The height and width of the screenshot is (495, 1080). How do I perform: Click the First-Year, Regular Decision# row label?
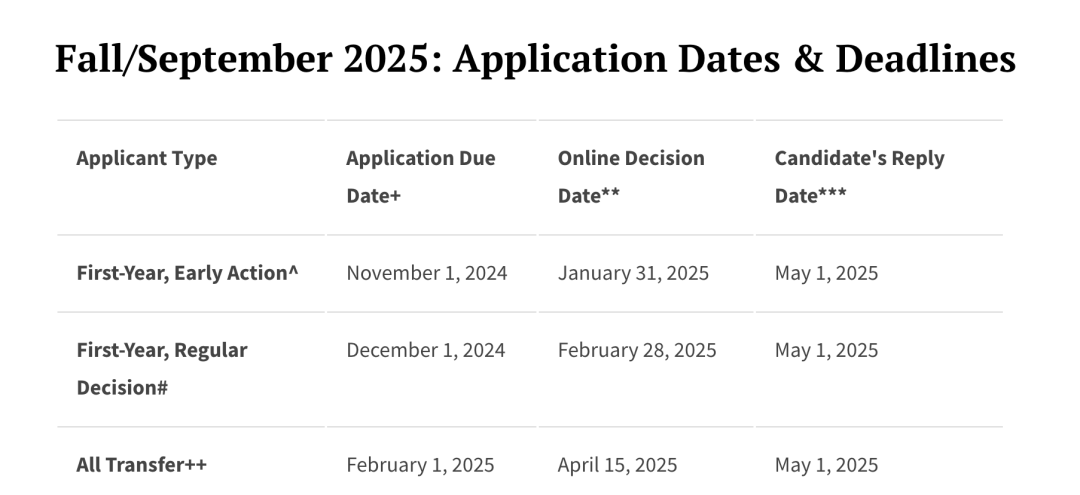[x=162, y=369]
